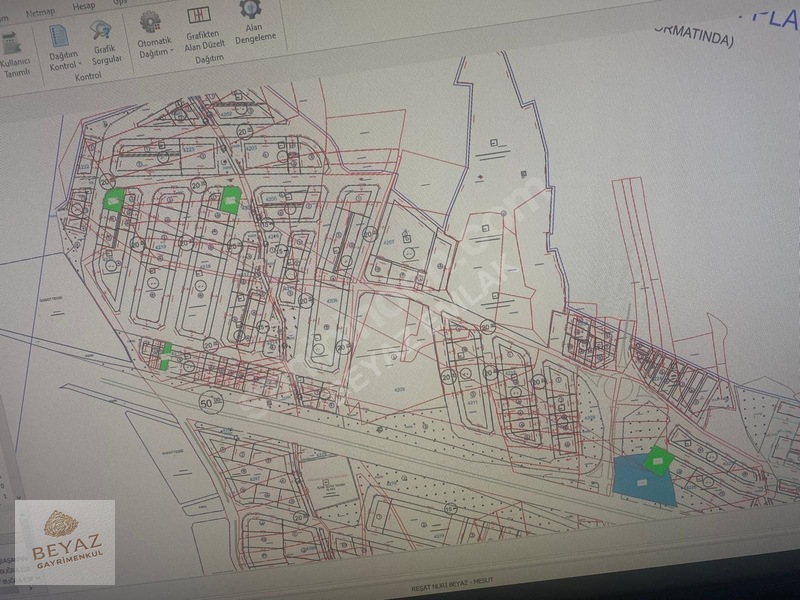Click parcel block number 4203
Viewport: 800px width, 600px height.
(x=251, y=147)
